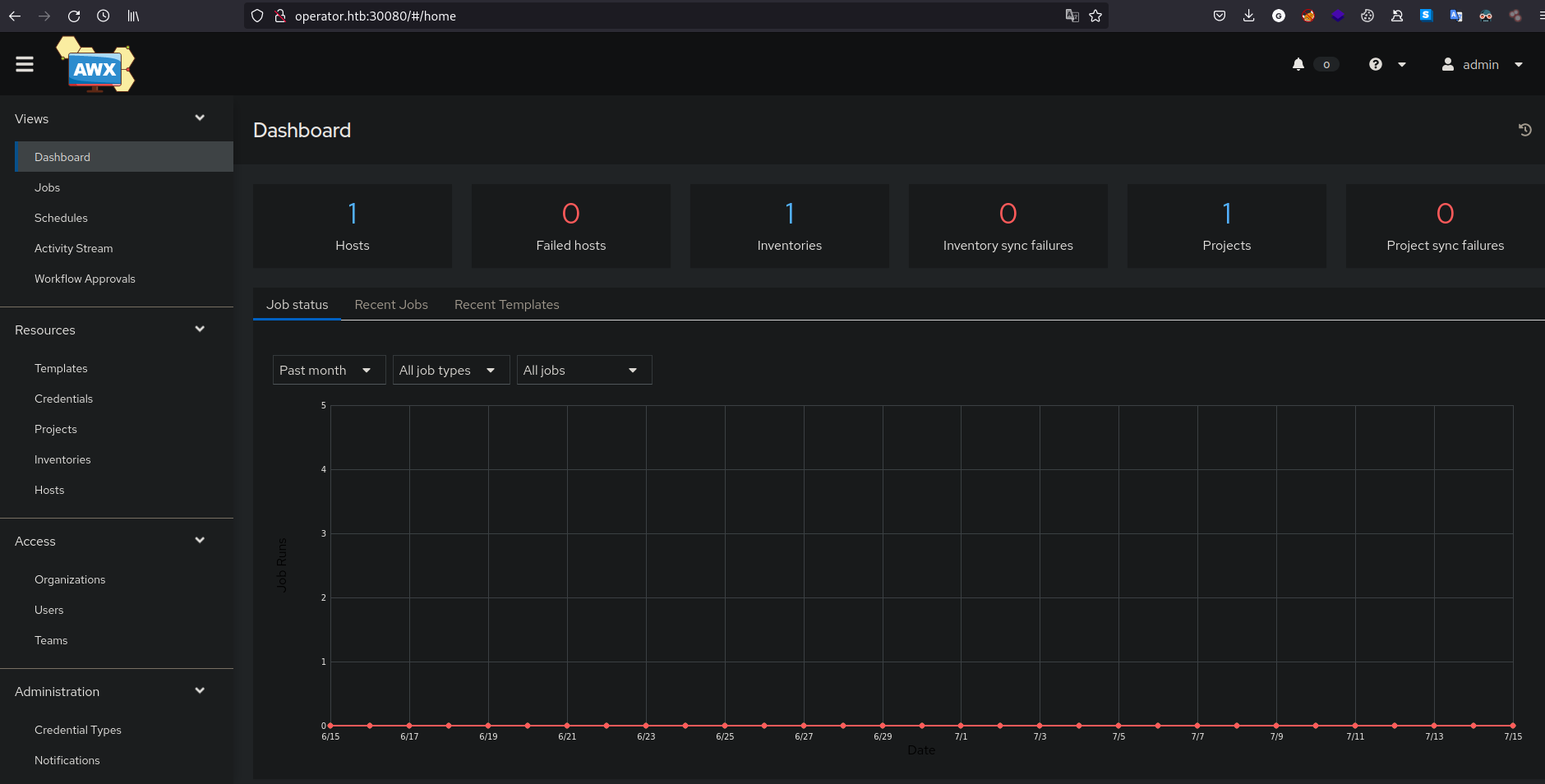Click the shield tracking protection icon

(x=257, y=16)
